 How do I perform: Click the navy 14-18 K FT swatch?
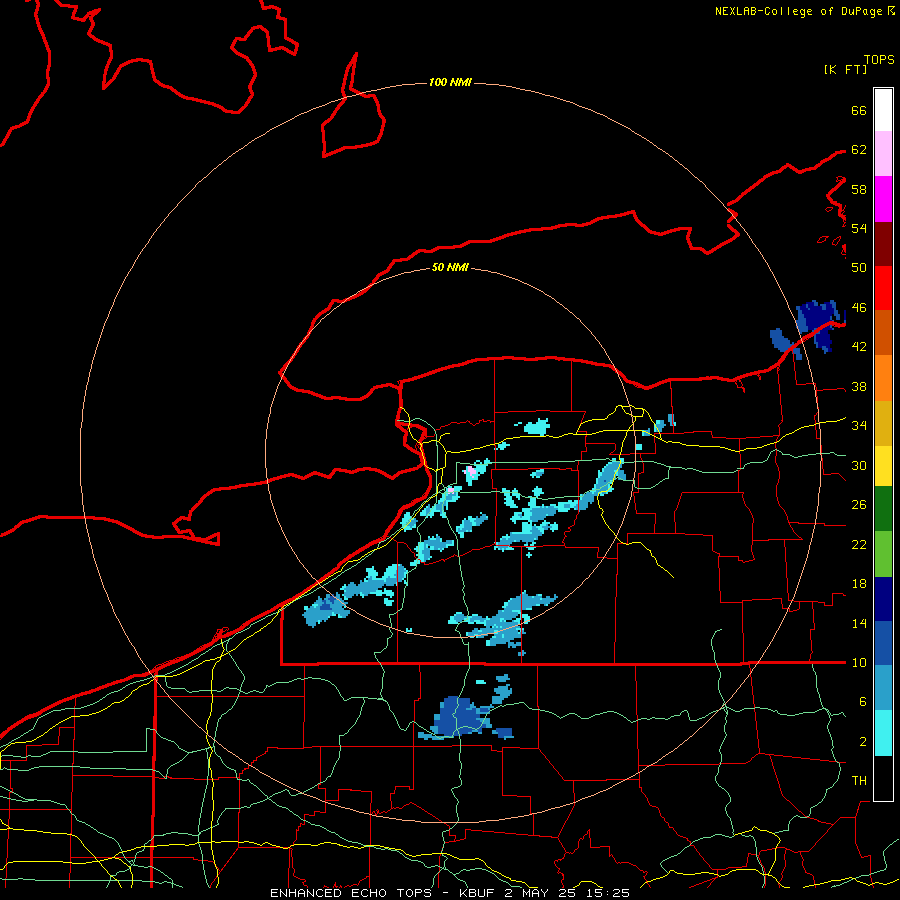[x=883, y=599]
